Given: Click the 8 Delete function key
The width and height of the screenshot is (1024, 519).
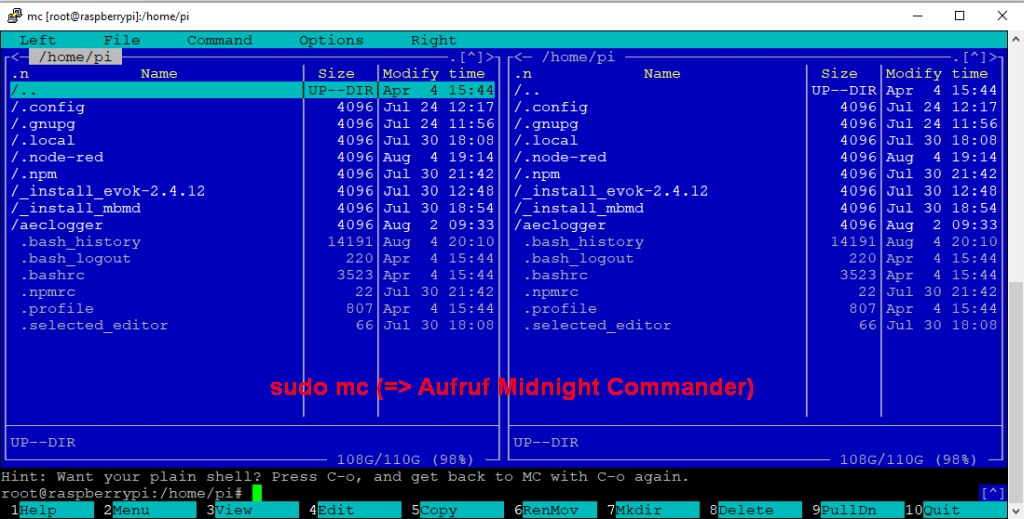Looking at the screenshot, I should click(x=755, y=510).
